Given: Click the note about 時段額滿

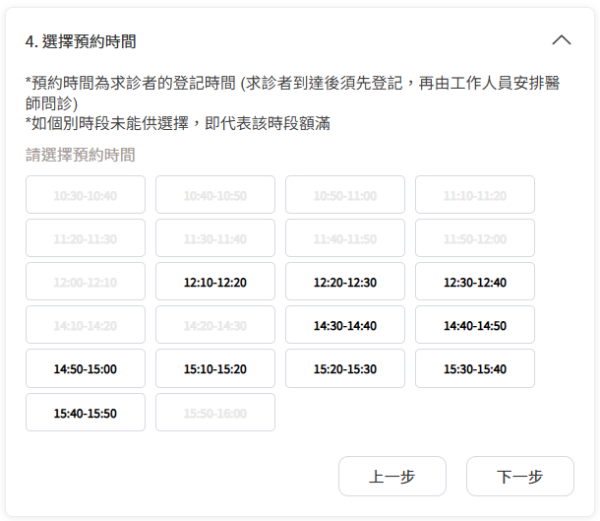Looking at the screenshot, I should point(178,123).
